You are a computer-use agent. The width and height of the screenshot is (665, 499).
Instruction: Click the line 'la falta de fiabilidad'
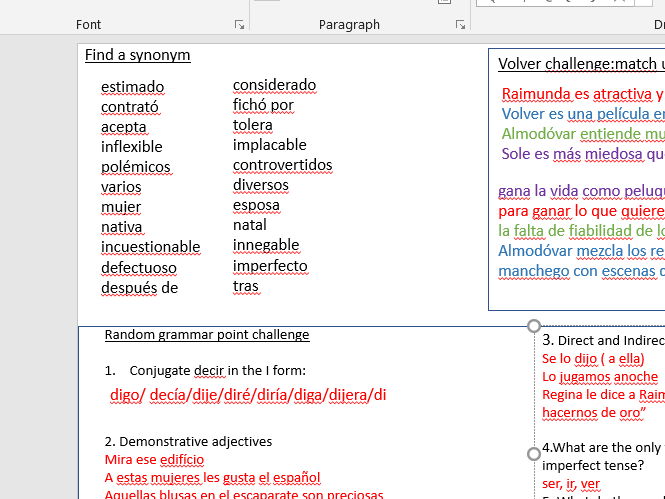click(581, 231)
